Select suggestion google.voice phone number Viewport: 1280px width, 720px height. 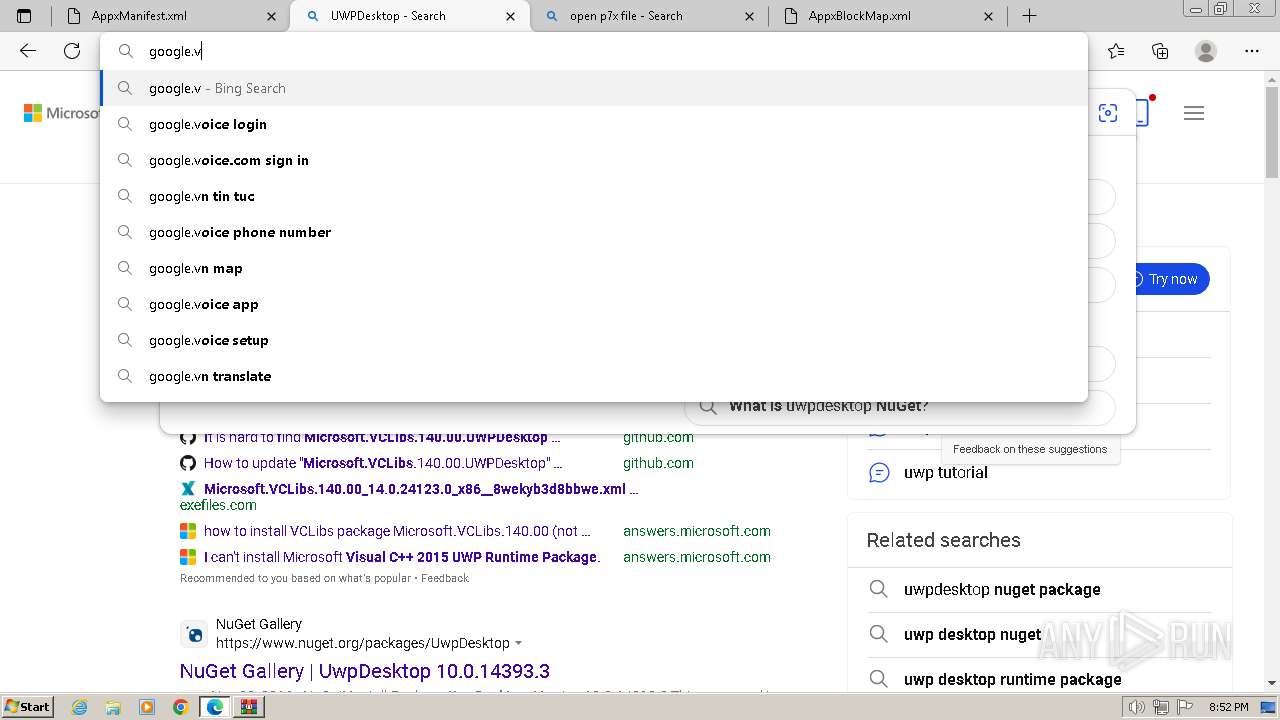point(594,232)
